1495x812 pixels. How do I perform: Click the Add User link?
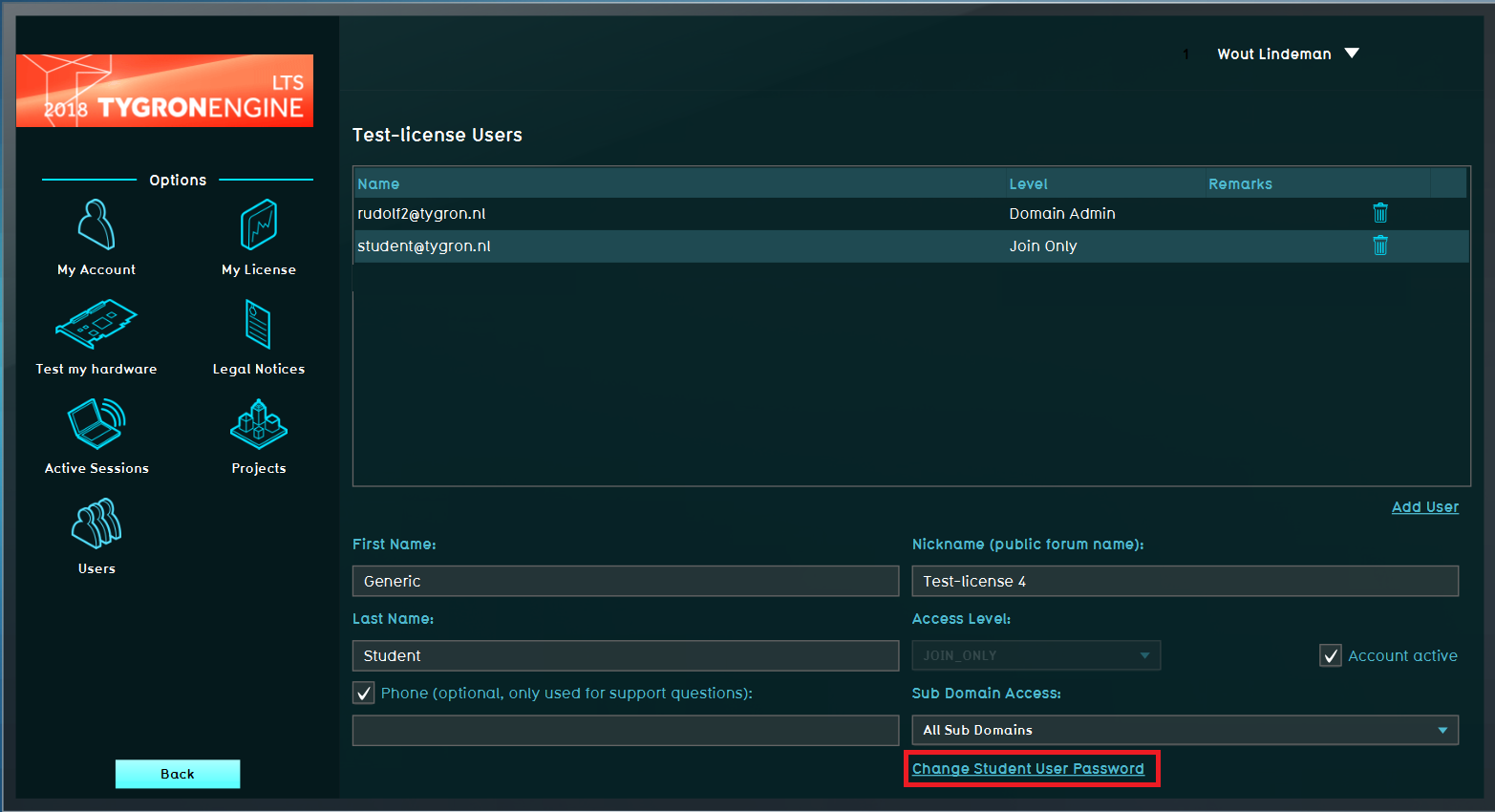(x=1424, y=507)
